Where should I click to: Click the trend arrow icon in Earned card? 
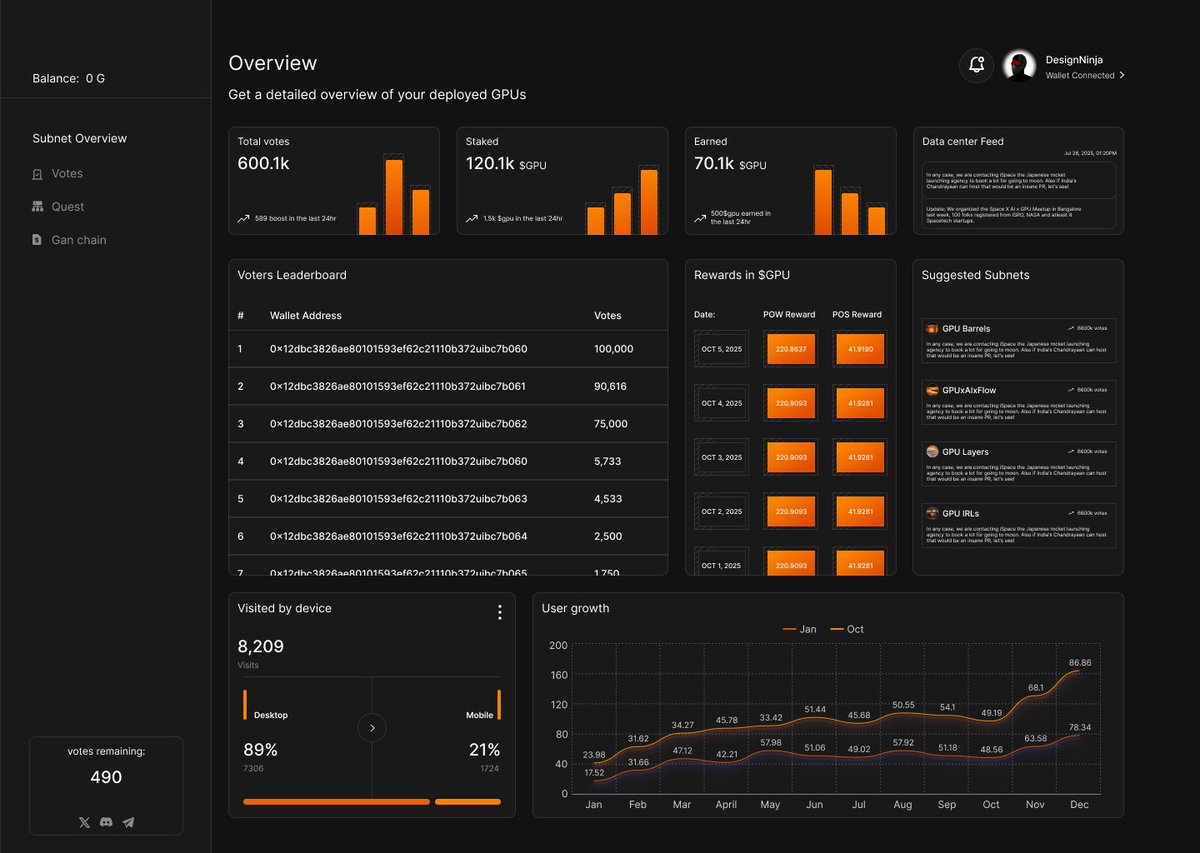click(x=700, y=217)
